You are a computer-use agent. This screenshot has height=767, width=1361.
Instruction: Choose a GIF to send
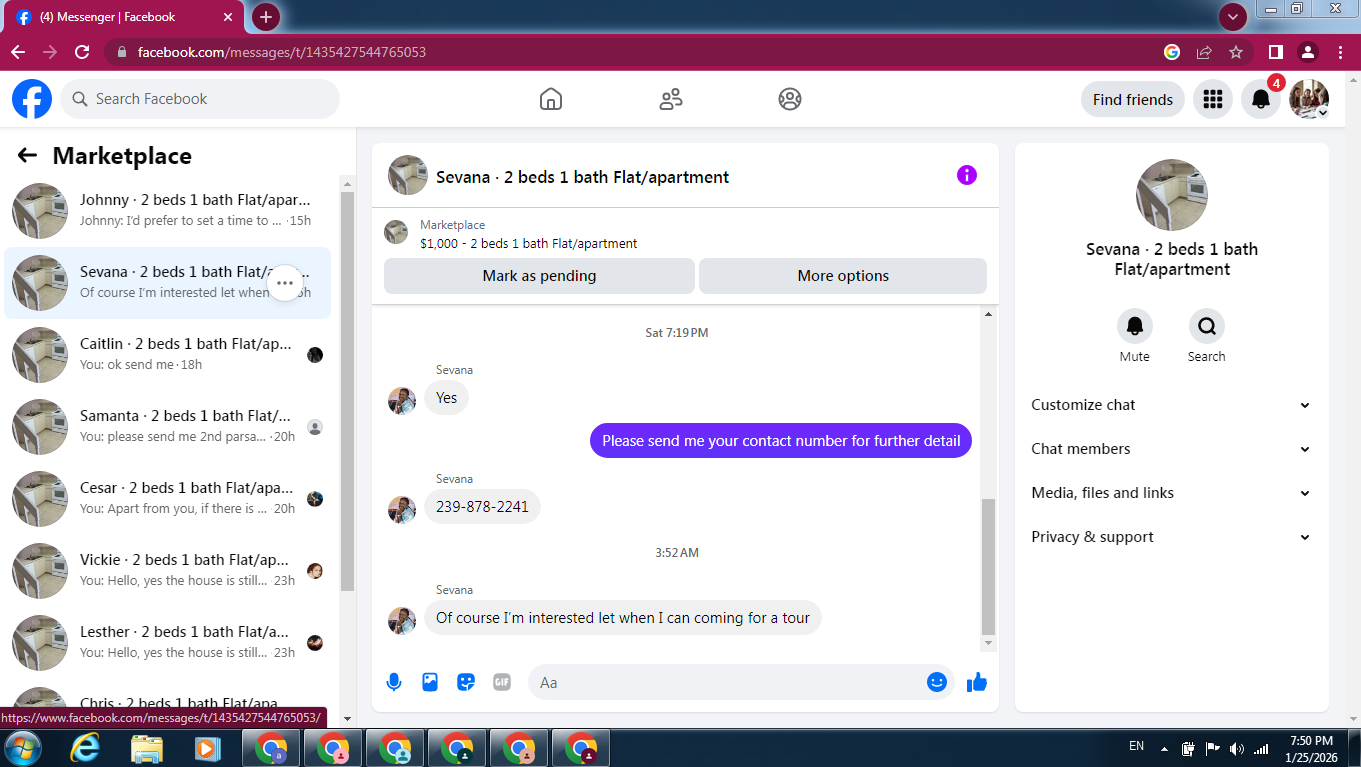click(502, 682)
